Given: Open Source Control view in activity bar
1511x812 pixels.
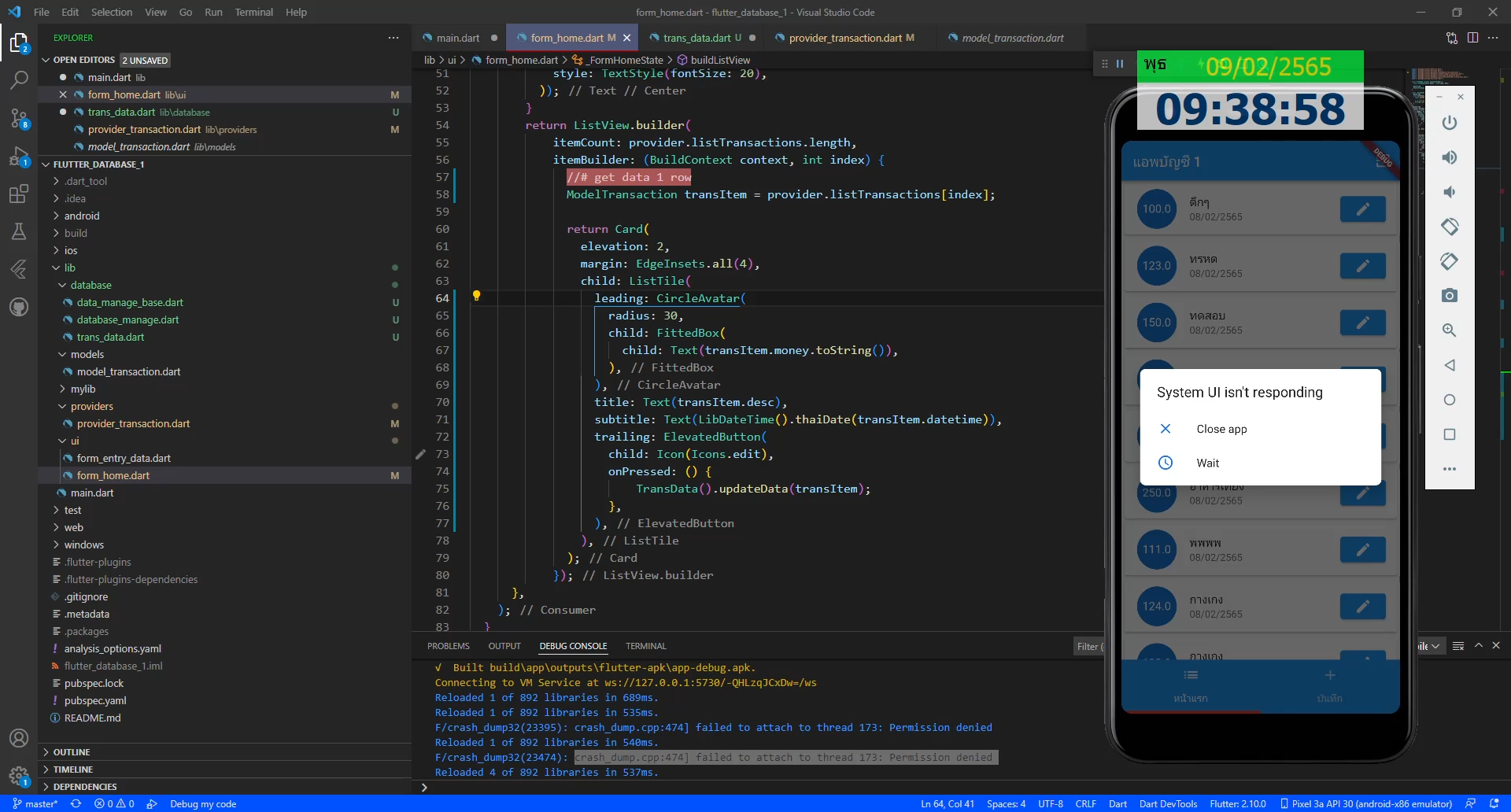Looking at the screenshot, I should click(x=19, y=118).
